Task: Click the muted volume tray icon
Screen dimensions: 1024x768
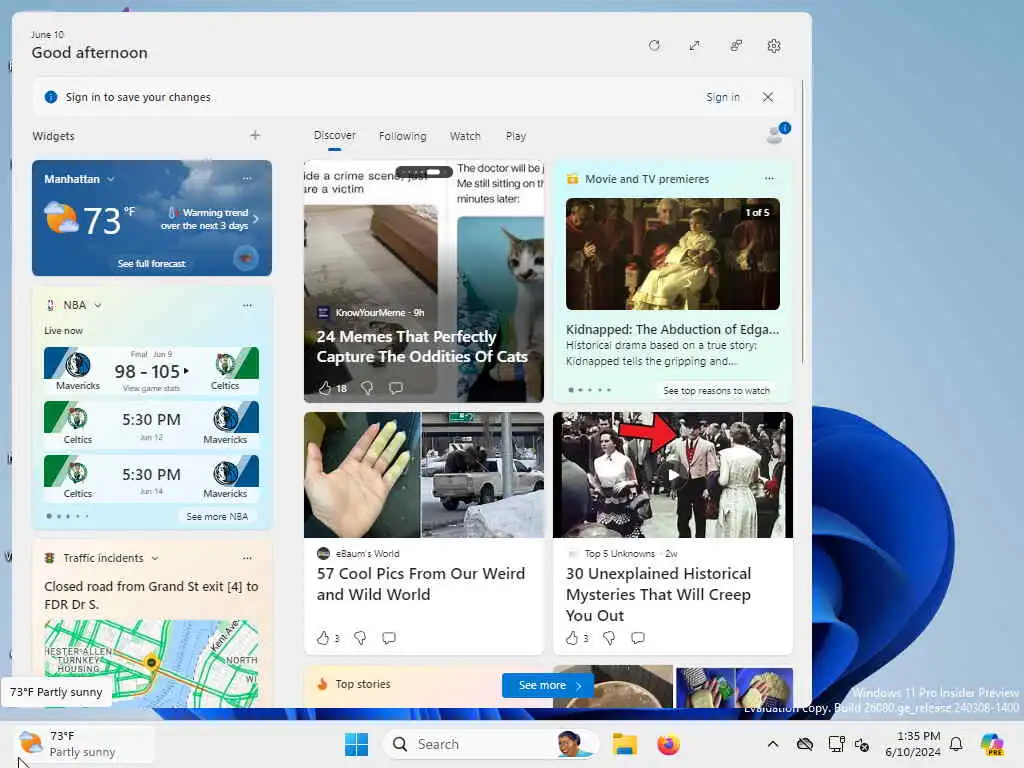Action: click(862, 744)
